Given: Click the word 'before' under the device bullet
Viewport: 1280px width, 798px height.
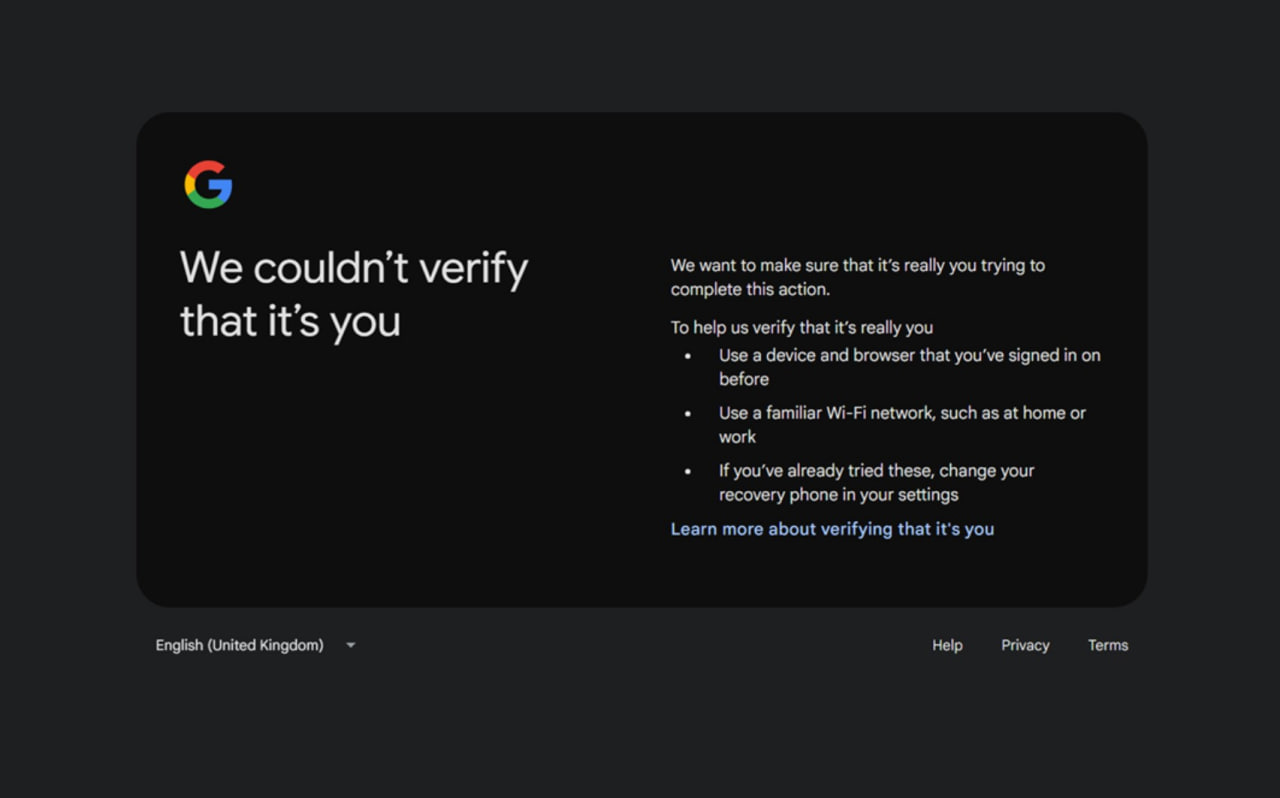Looking at the screenshot, I should (743, 380).
